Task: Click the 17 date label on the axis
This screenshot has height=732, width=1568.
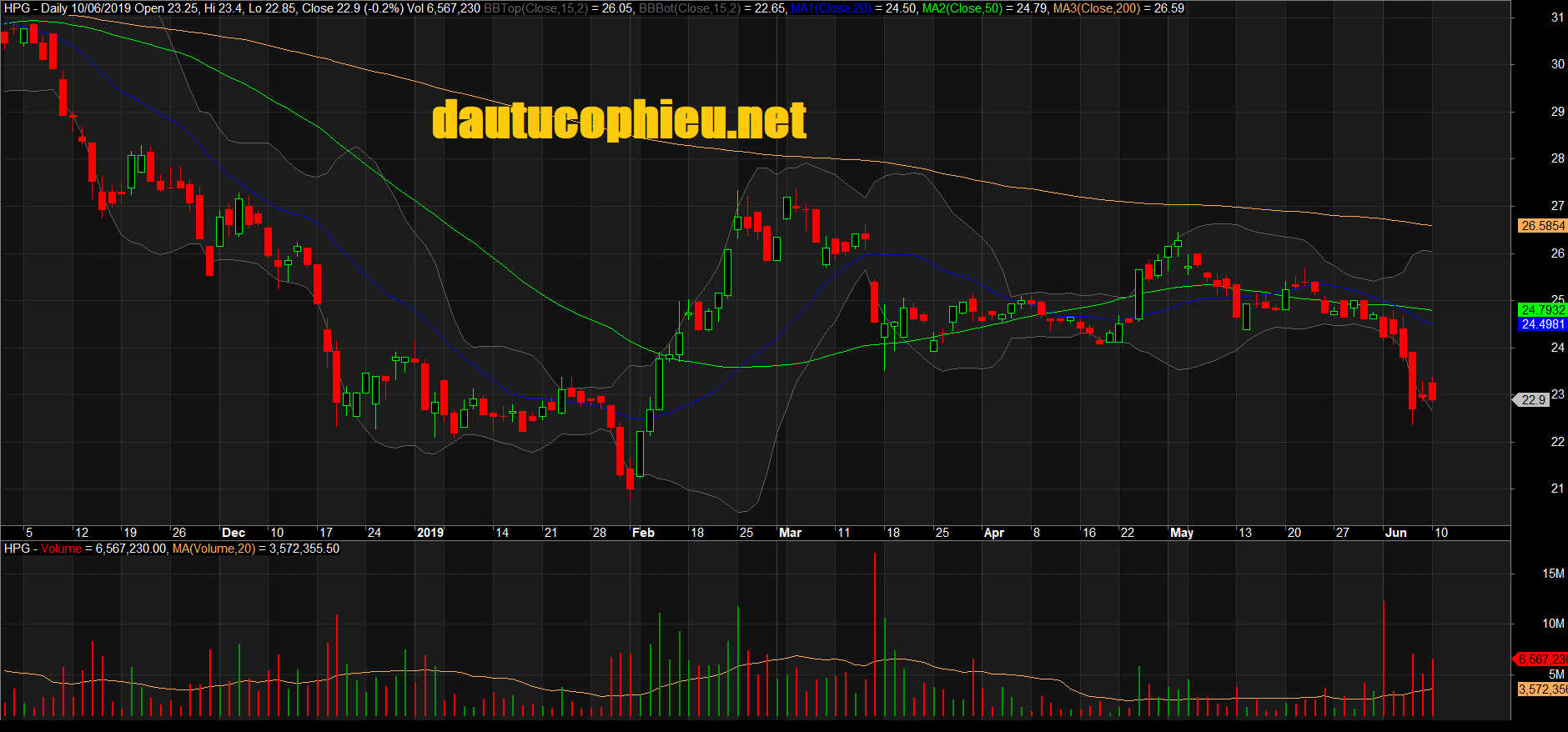Action: tap(325, 533)
